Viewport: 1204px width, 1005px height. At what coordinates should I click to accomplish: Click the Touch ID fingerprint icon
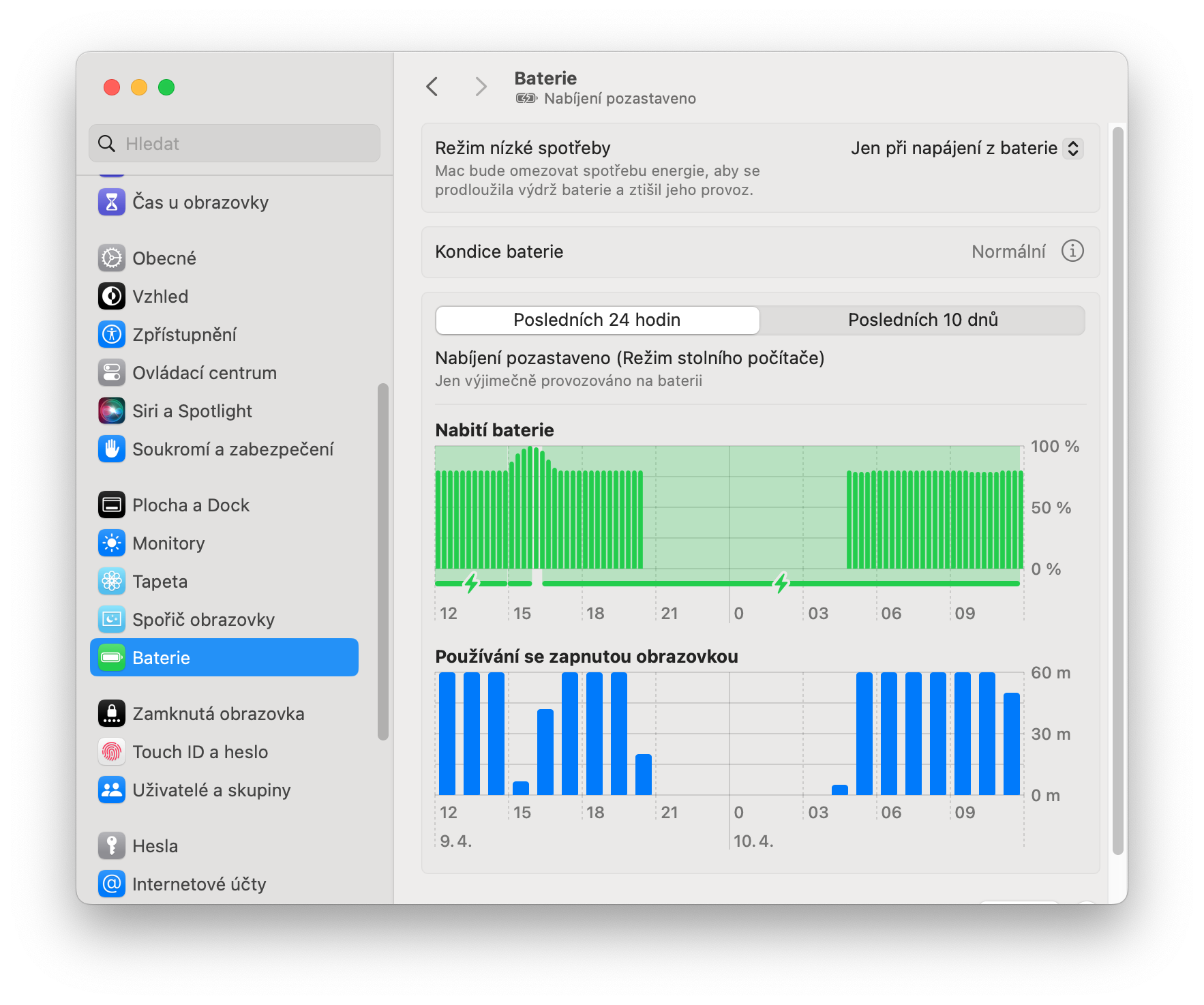coord(112,752)
